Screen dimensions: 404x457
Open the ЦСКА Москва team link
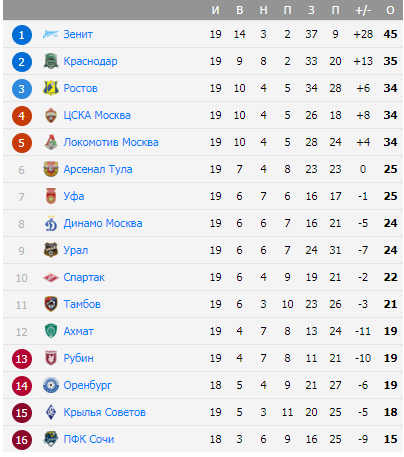(97, 115)
